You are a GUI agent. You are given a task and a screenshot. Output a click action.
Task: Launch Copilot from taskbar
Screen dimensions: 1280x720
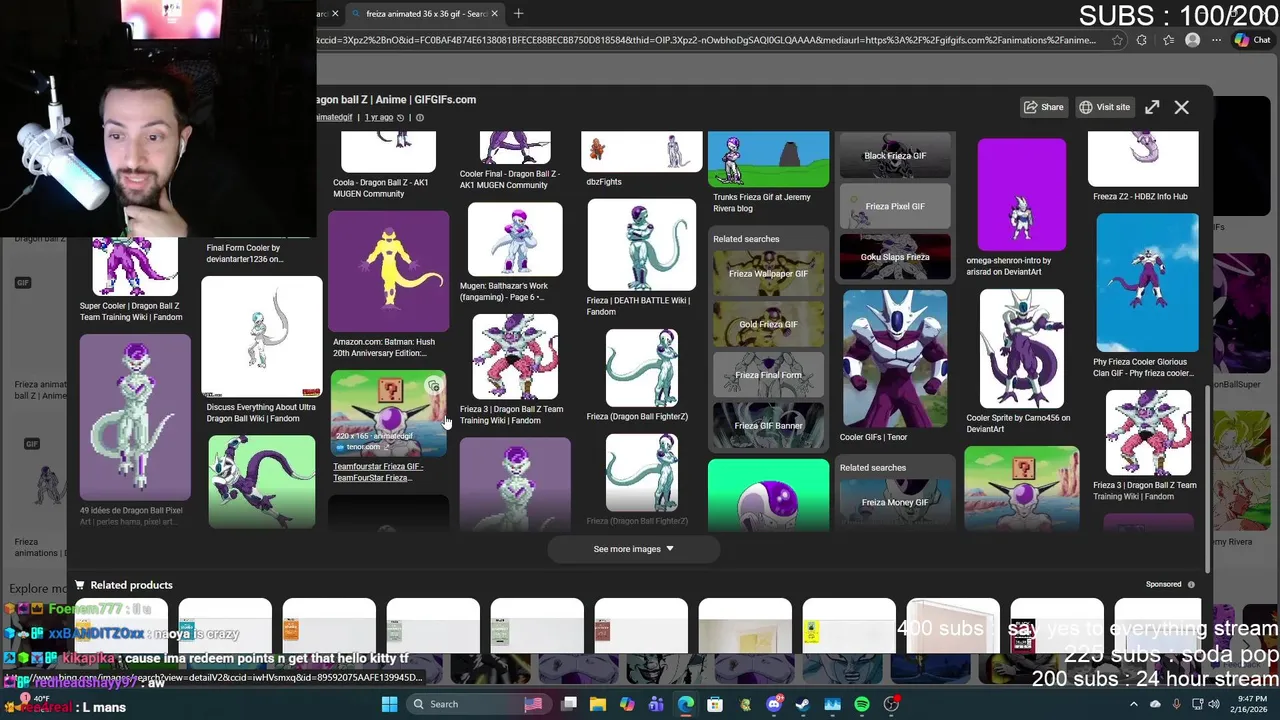(x=627, y=704)
